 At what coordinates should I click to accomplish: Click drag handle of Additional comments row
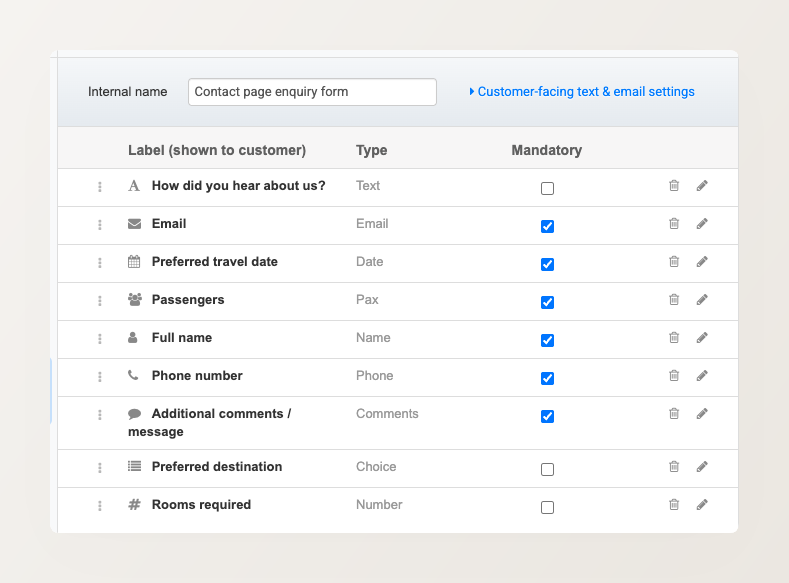click(100, 415)
